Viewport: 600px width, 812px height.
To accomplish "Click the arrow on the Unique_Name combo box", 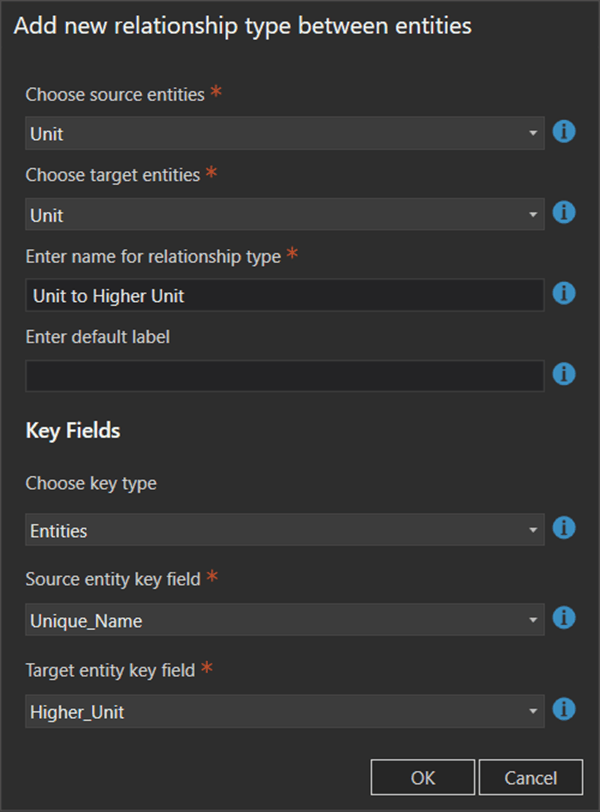I will (x=531, y=619).
